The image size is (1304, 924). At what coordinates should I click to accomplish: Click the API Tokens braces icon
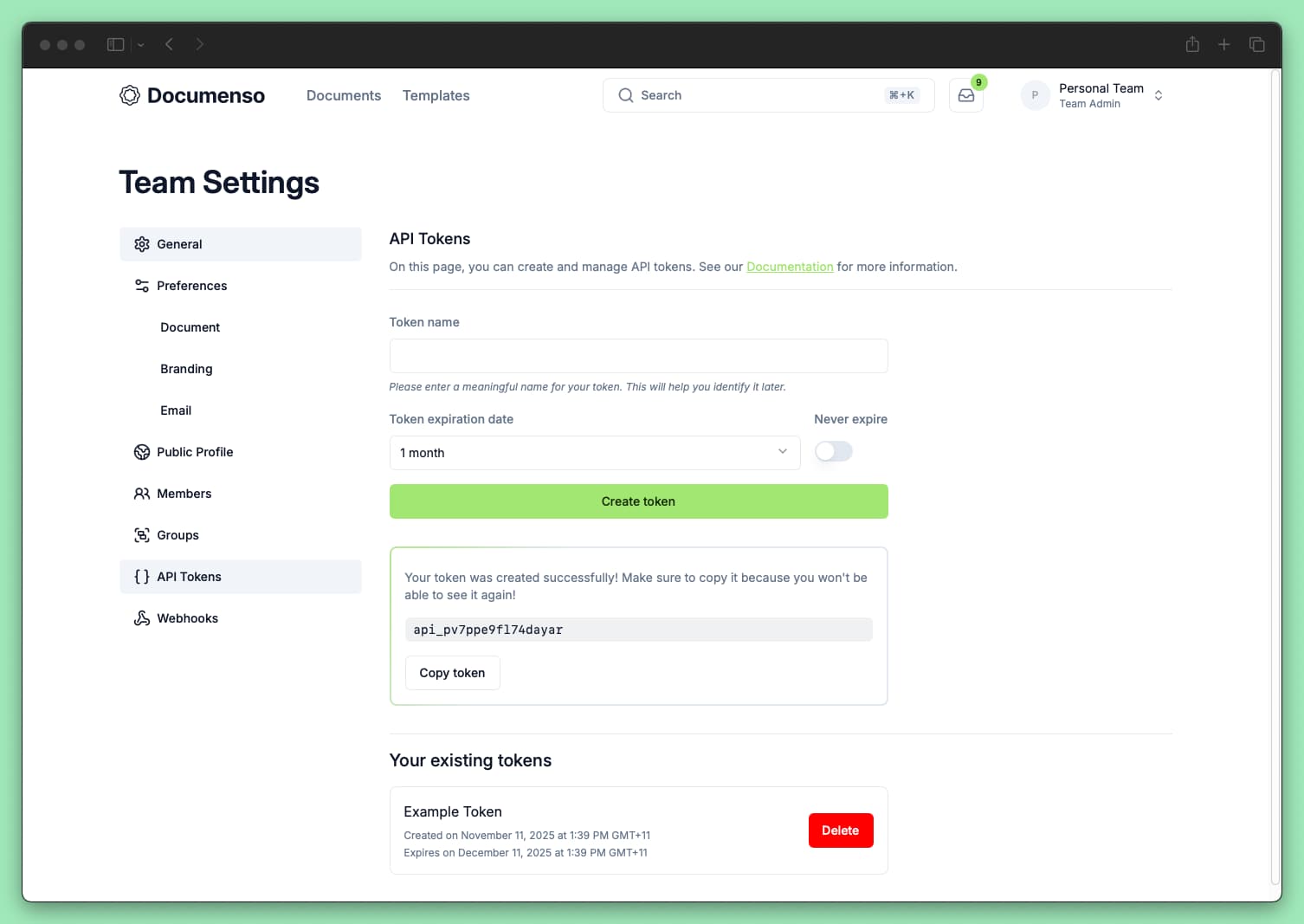click(x=141, y=576)
